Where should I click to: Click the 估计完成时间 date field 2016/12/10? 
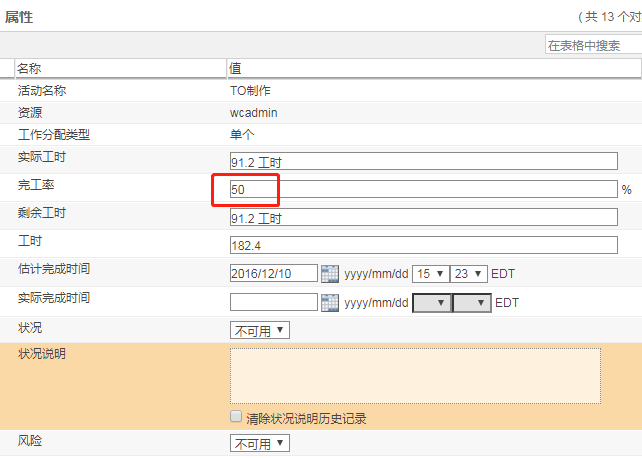point(274,273)
